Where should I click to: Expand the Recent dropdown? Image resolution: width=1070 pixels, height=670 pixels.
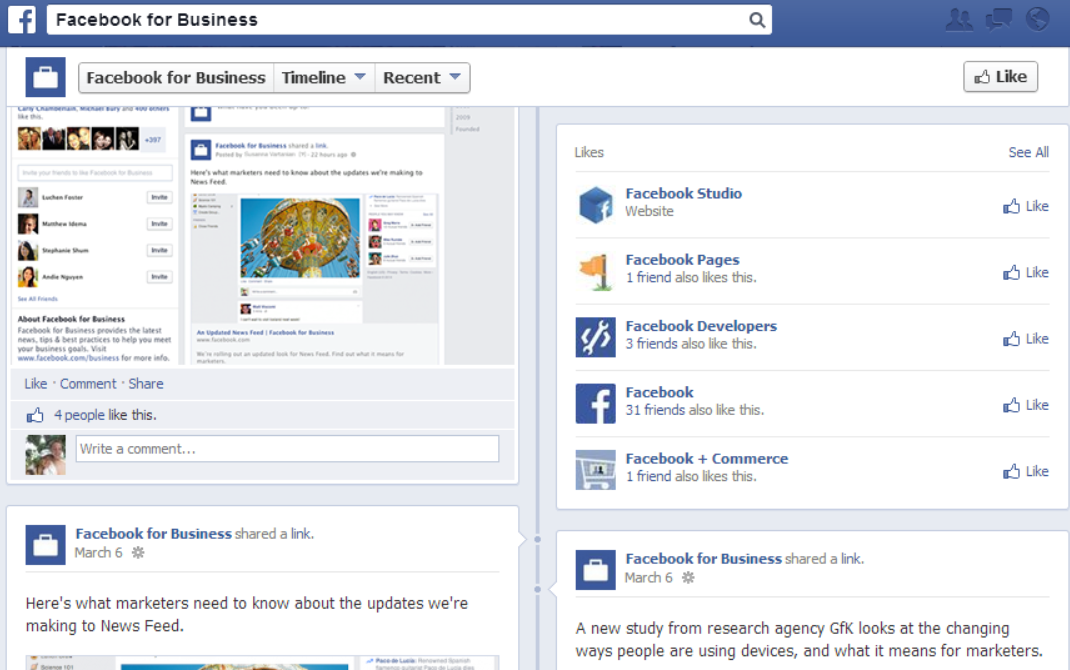[422, 78]
